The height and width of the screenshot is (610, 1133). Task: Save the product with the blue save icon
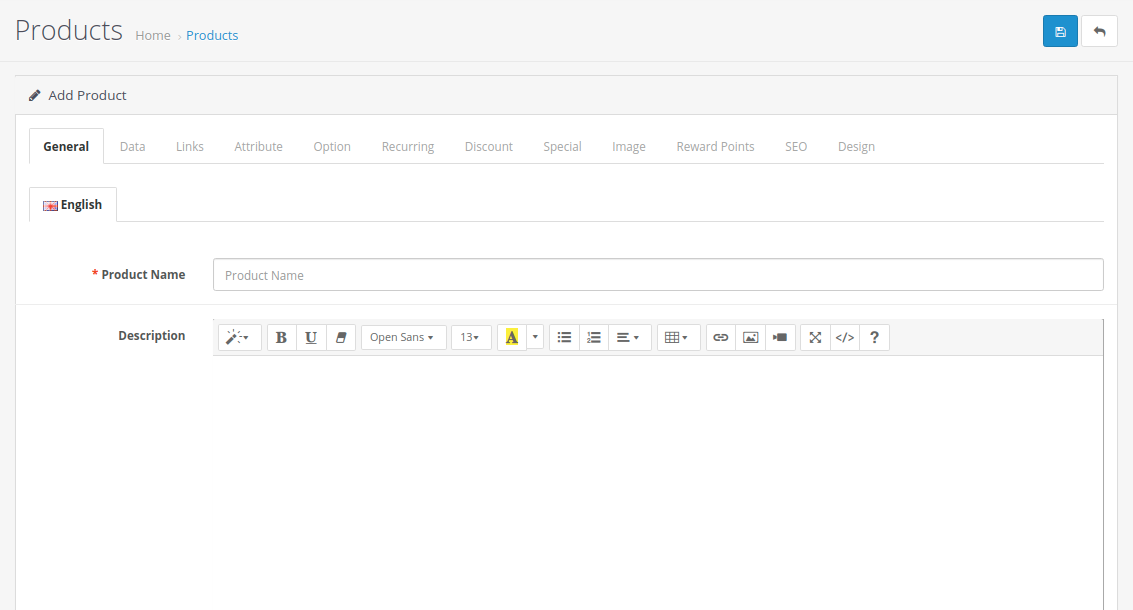[x=1060, y=31]
